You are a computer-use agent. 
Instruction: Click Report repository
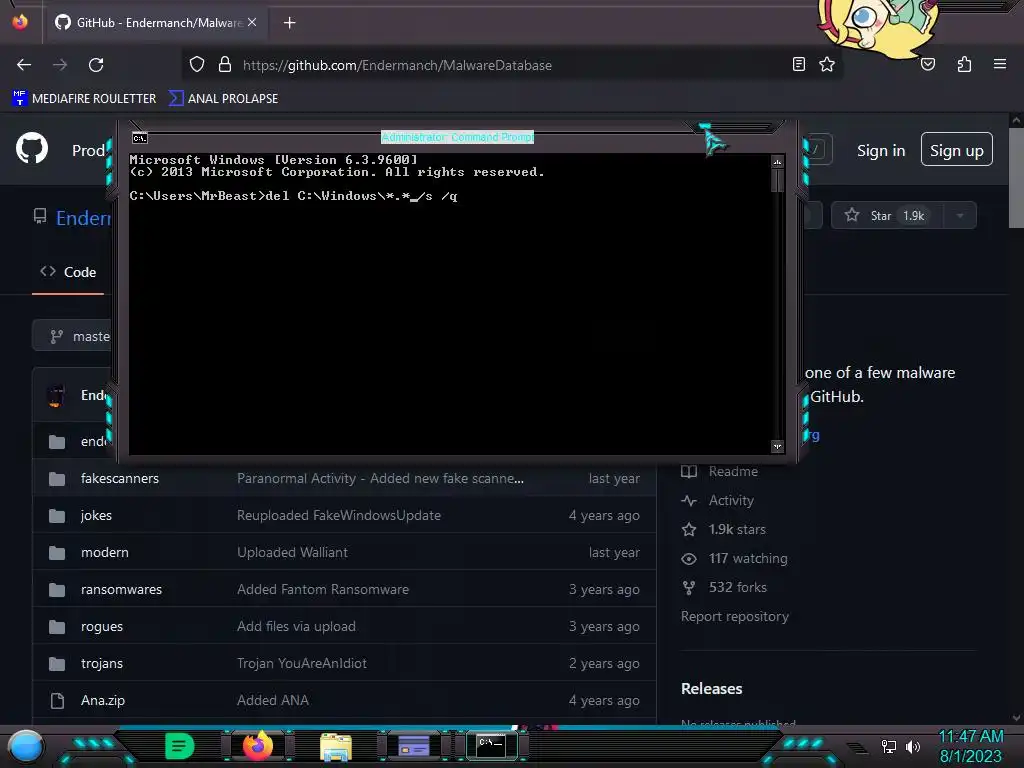[735, 616]
